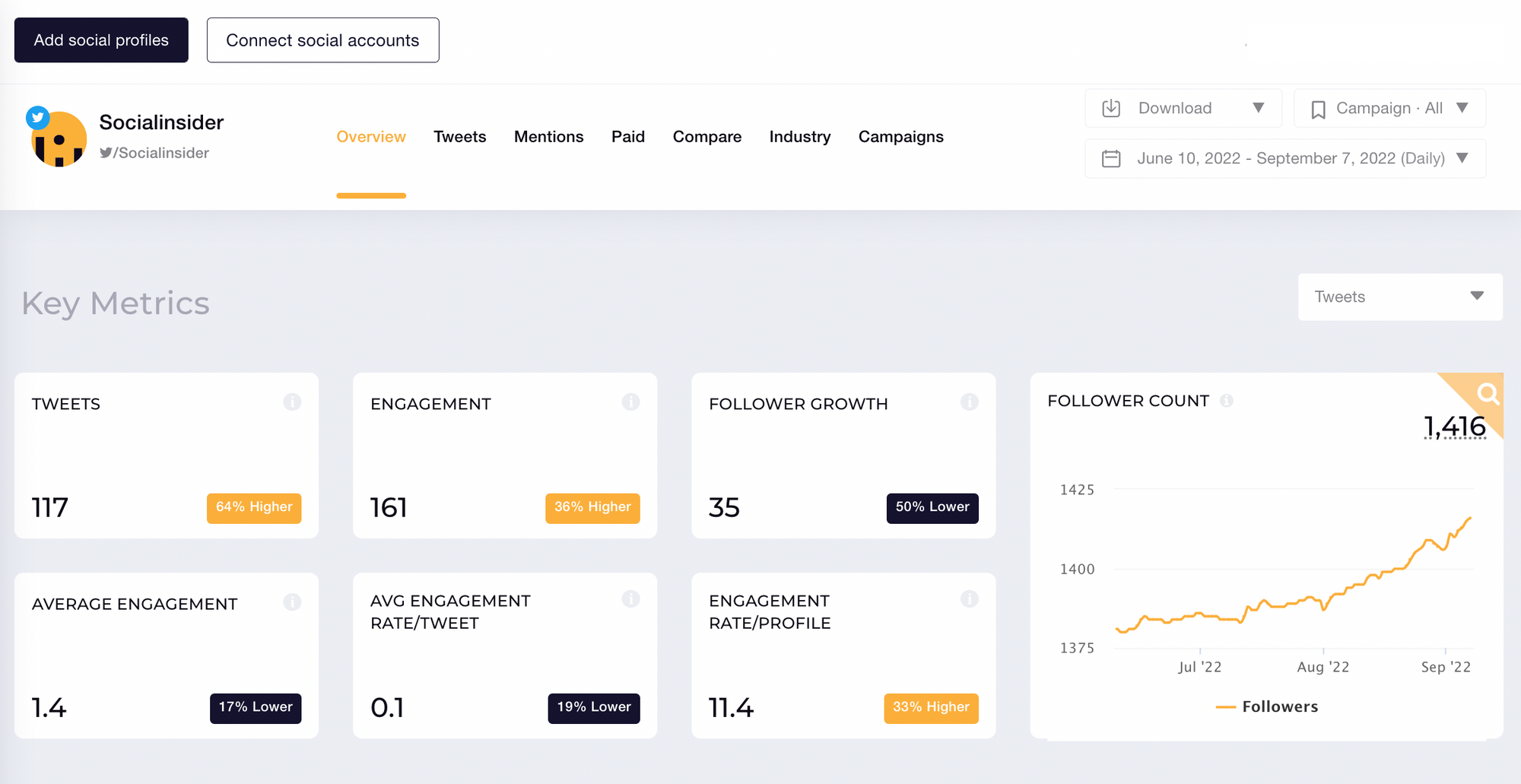
Task: Click the 19% Lower badge
Action: point(594,707)
